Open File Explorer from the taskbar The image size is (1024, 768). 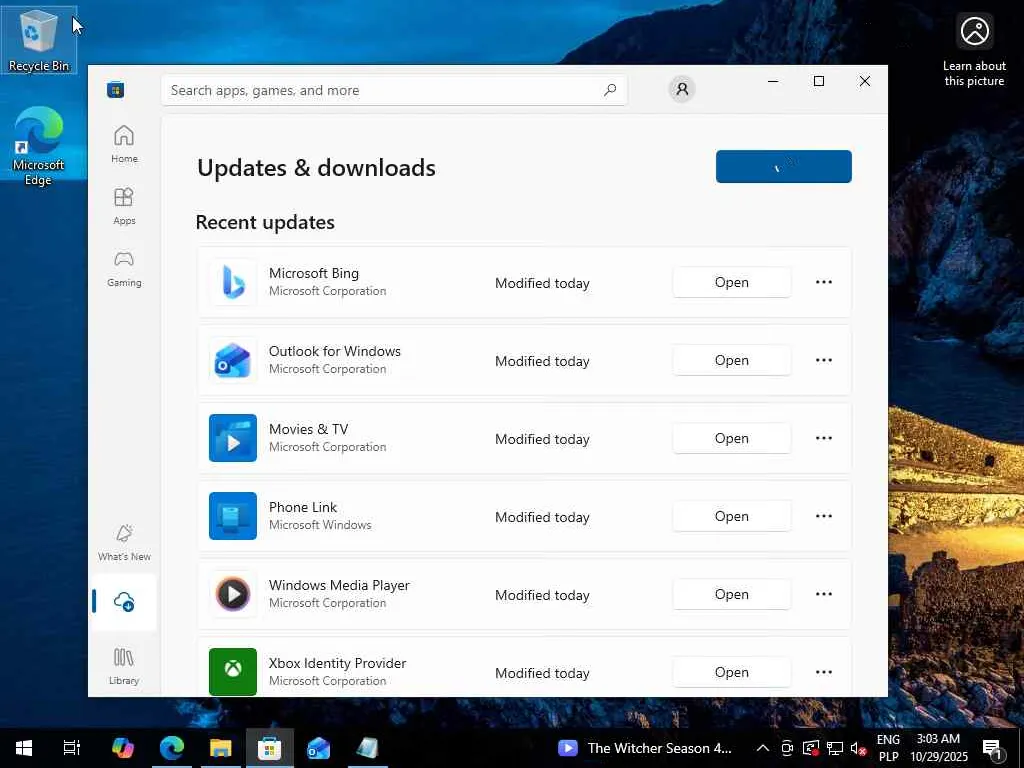(221, 748)
